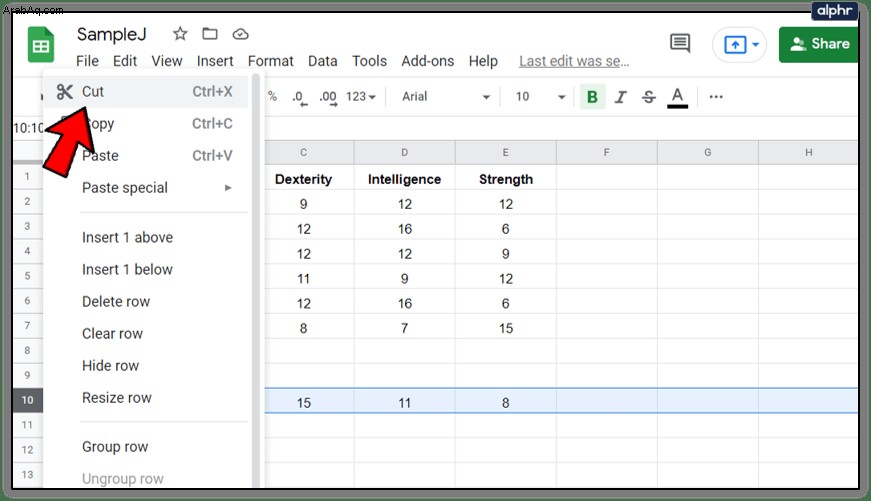This screenshot has height=501, width=871.
Task: Increase decimal places button
Action: pyautogui.click(x=328, y=98)
